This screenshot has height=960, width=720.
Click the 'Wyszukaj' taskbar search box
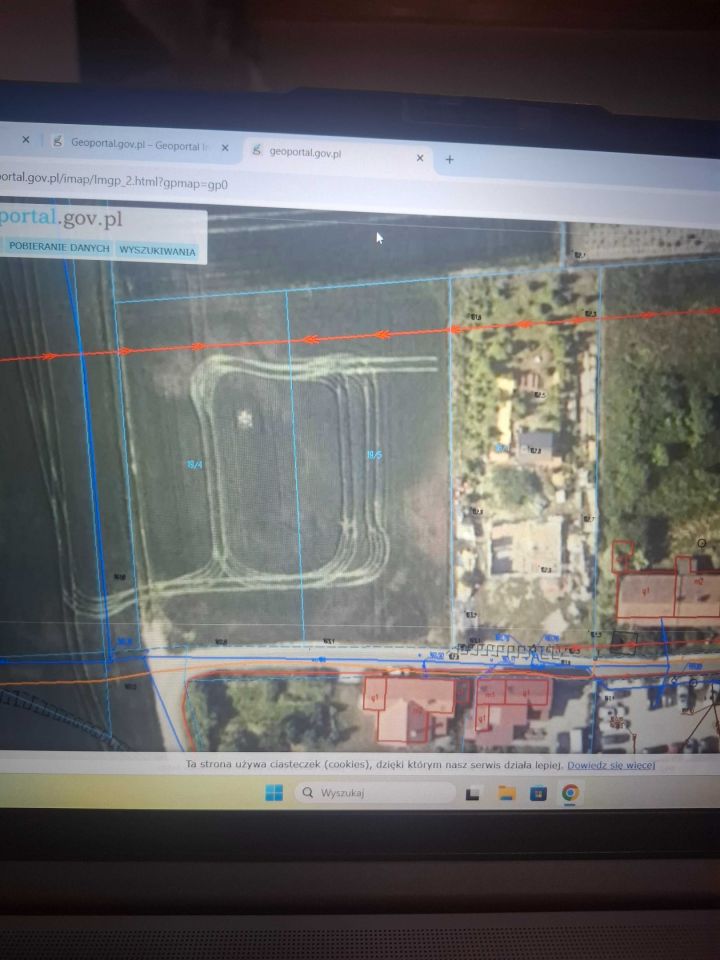click(x=375, y=793)
